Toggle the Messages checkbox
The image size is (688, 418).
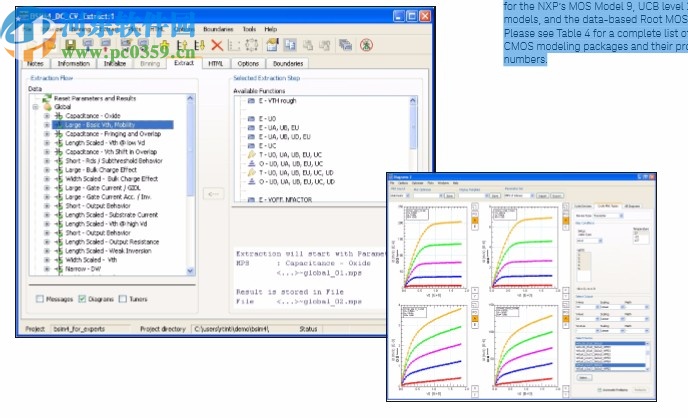(x=40, y=299)
